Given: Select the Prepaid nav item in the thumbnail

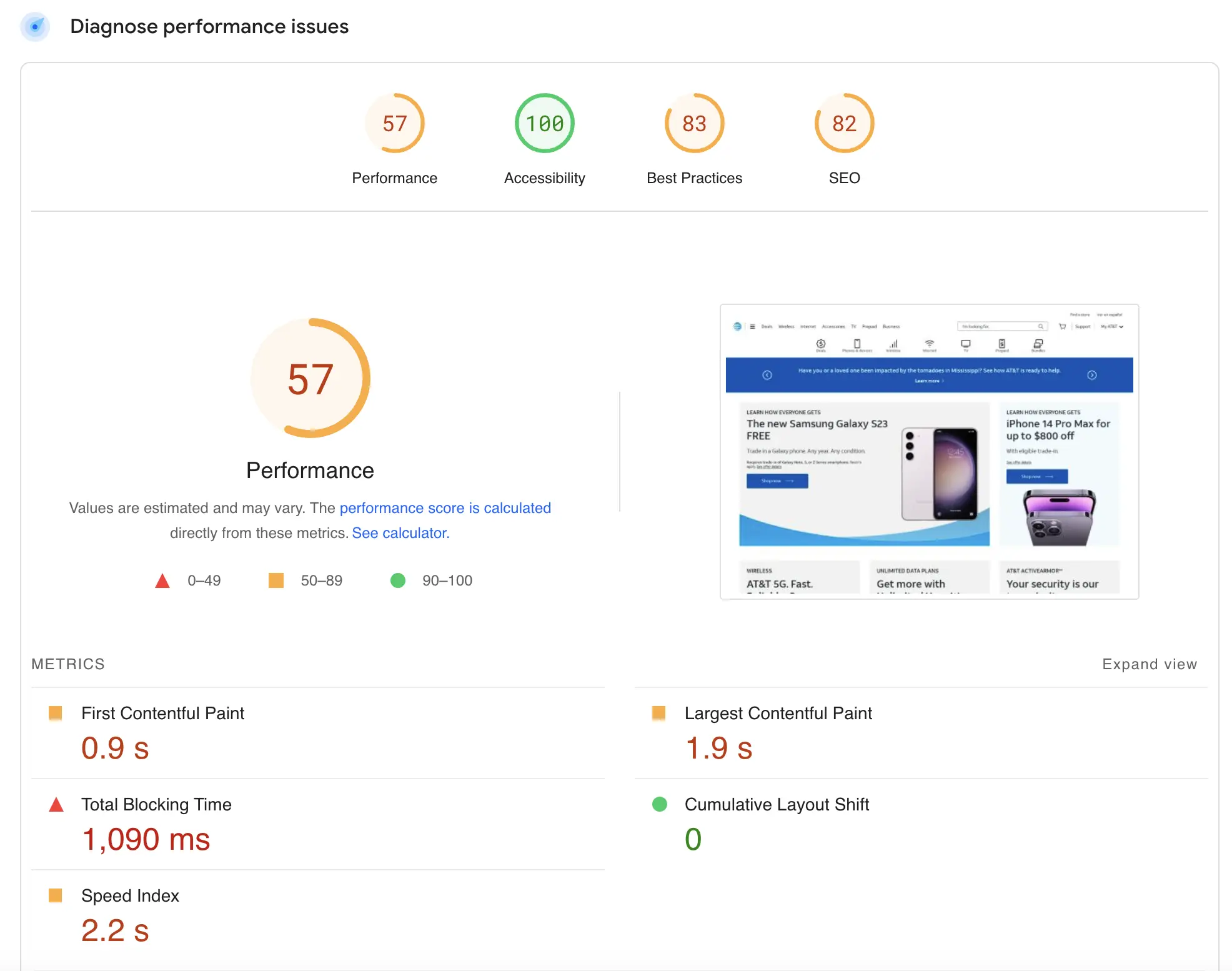Looking at the screenshot, I should coord(870,326).
